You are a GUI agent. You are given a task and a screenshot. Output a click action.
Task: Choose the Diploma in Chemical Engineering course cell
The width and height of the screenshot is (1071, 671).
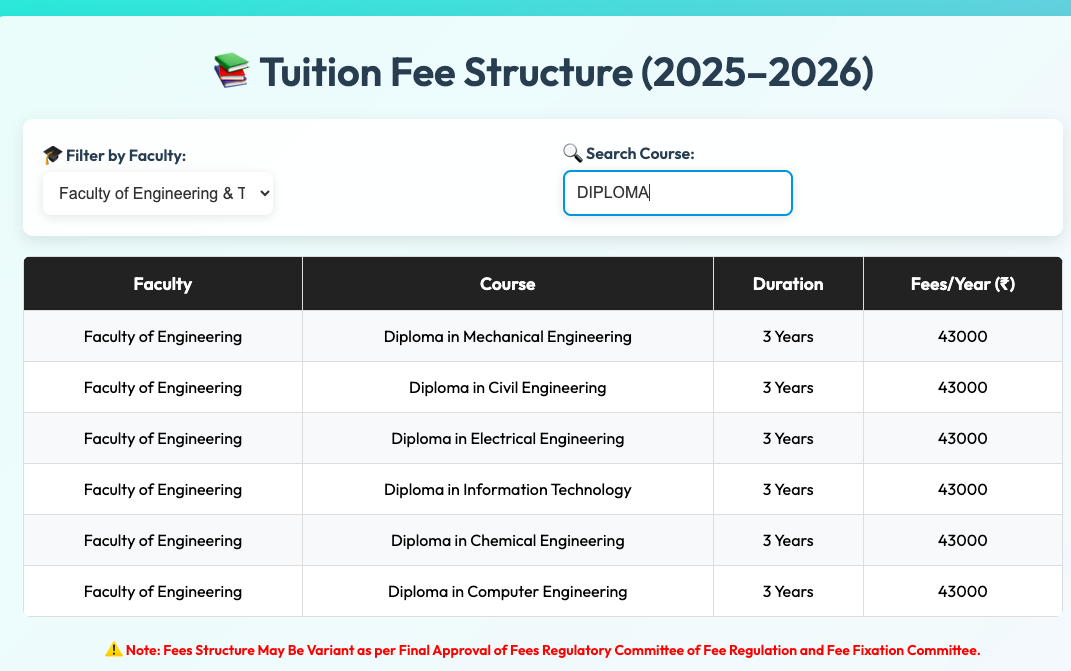[x=507, y=540]
